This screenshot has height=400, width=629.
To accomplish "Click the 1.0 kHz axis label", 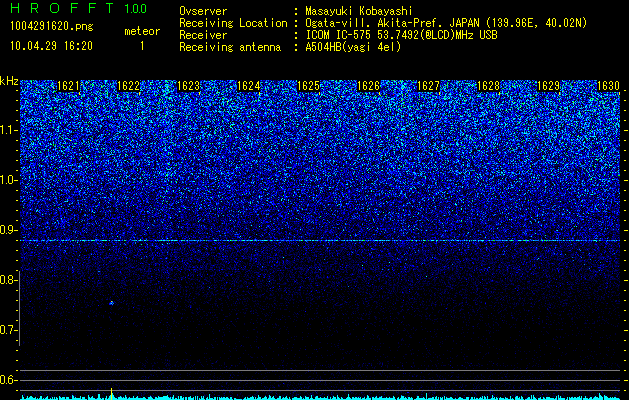I will click(7, 180).
